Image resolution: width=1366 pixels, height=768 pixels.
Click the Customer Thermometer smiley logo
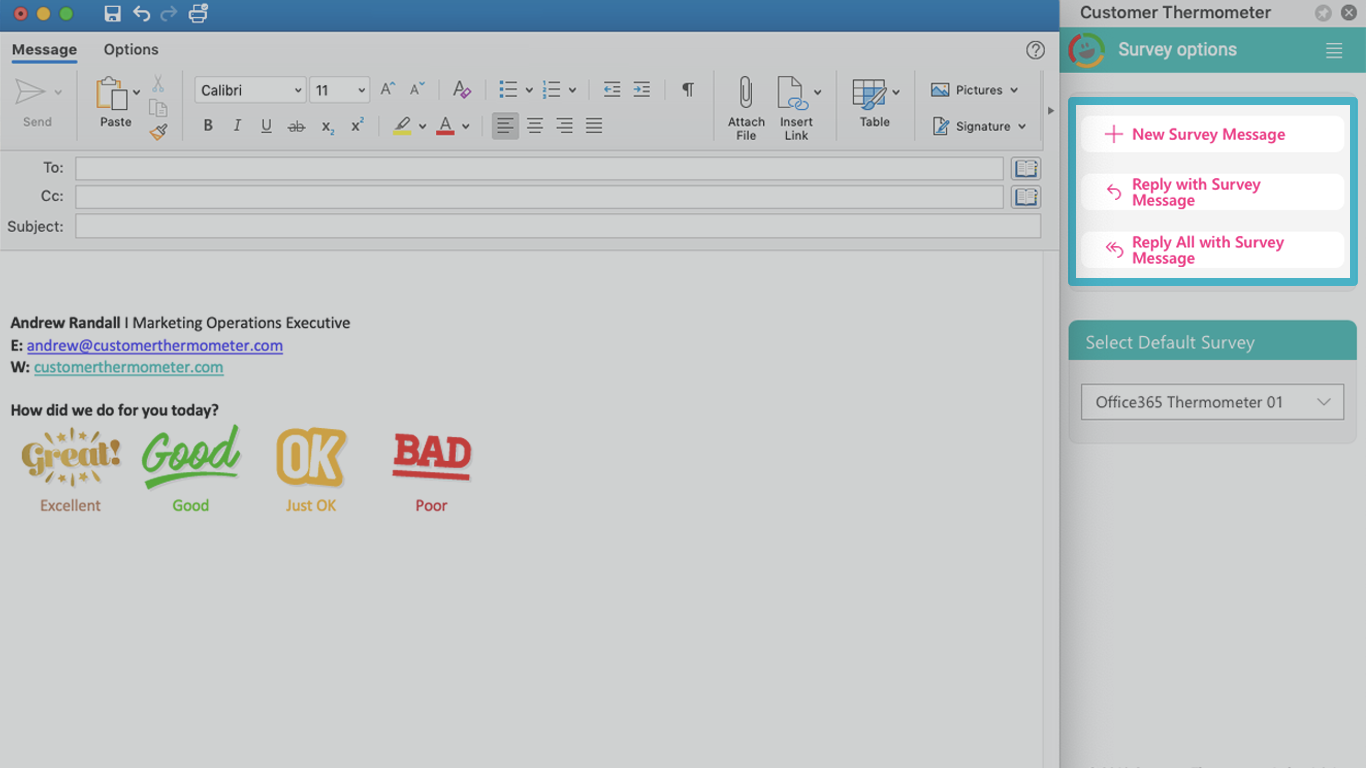coord(1087,50)
